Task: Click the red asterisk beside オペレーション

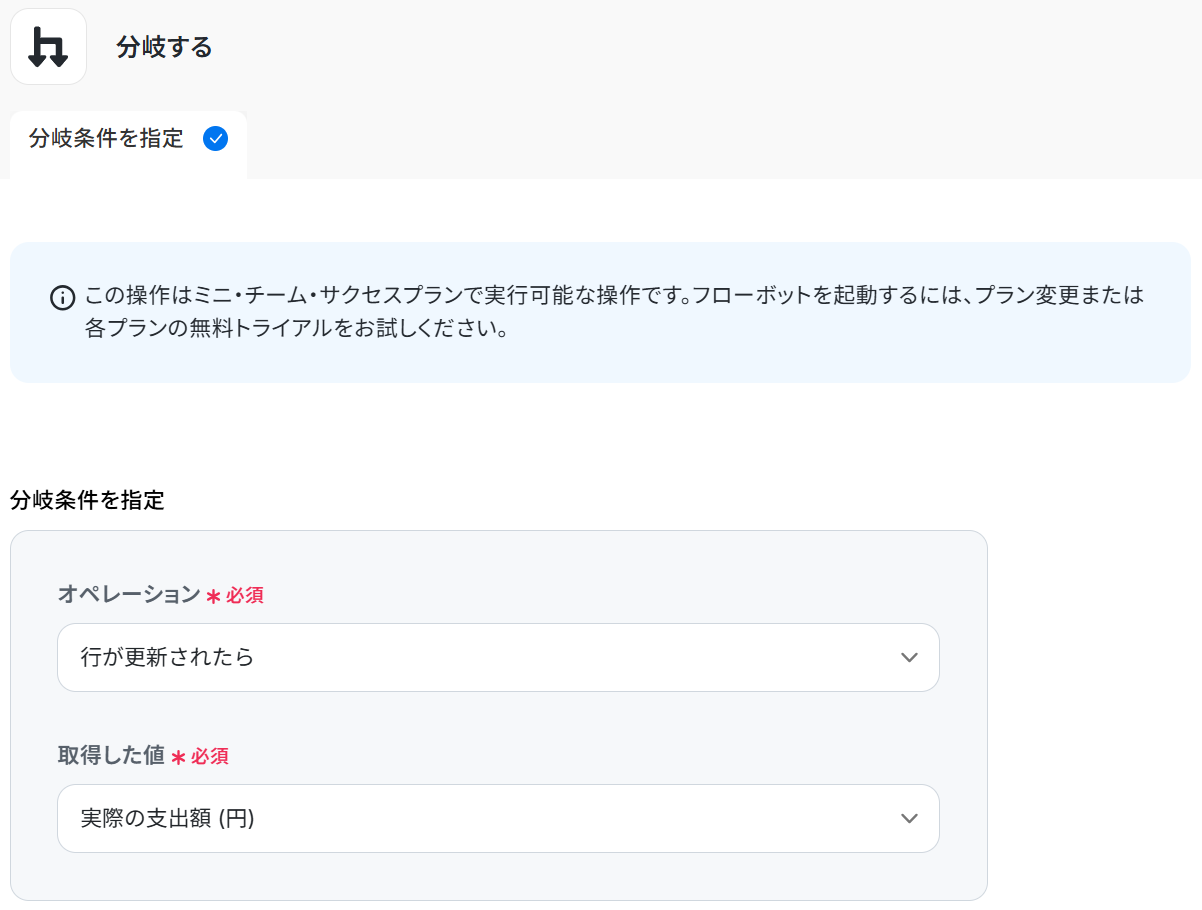Action: click(x=213, y=596)
